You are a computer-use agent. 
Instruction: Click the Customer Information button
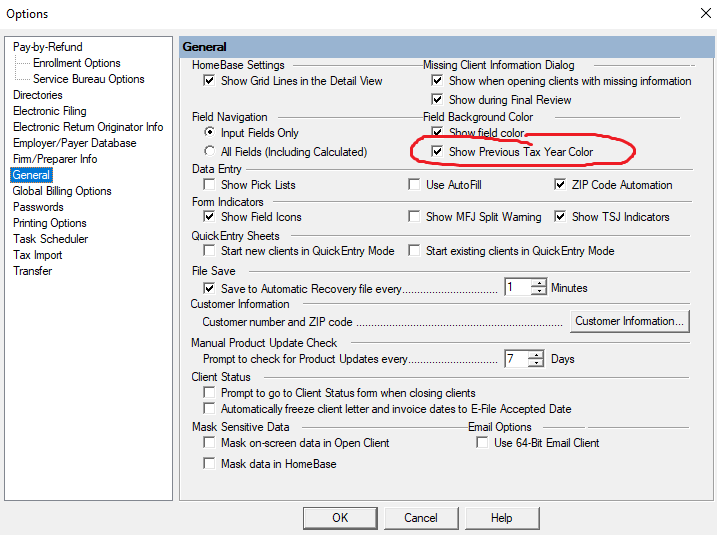630,321
